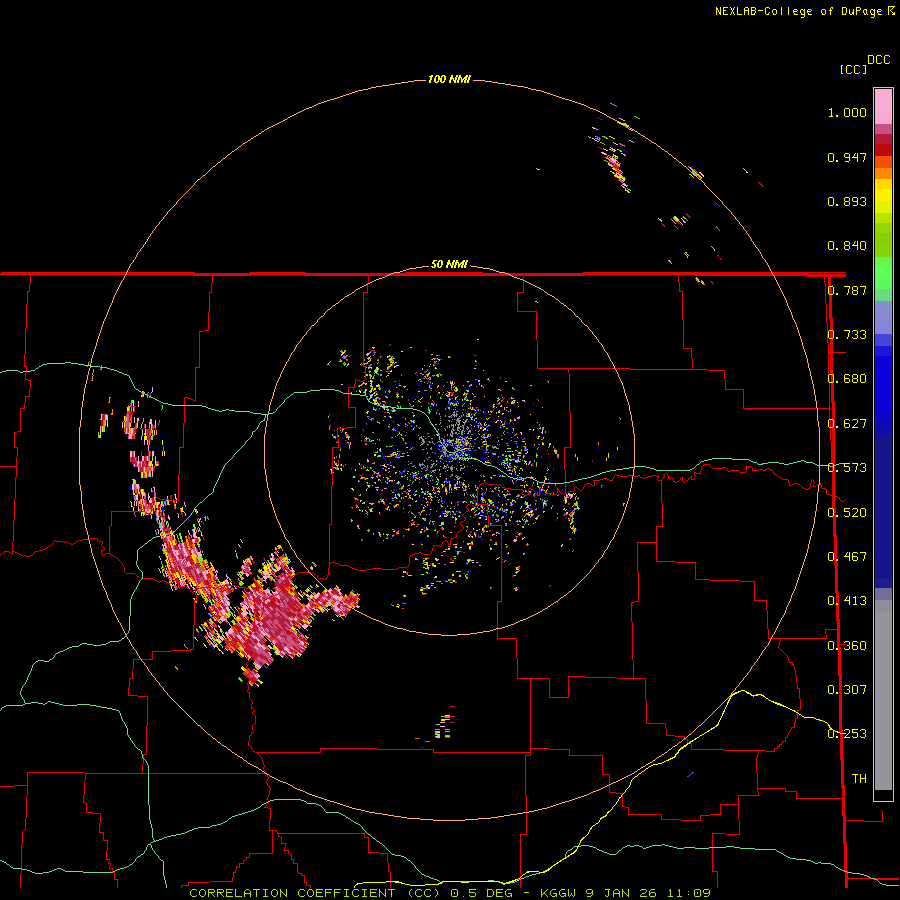Select the 0.680 scale value
Viewport: 900px width, 900px height.
tap(847, 379)
